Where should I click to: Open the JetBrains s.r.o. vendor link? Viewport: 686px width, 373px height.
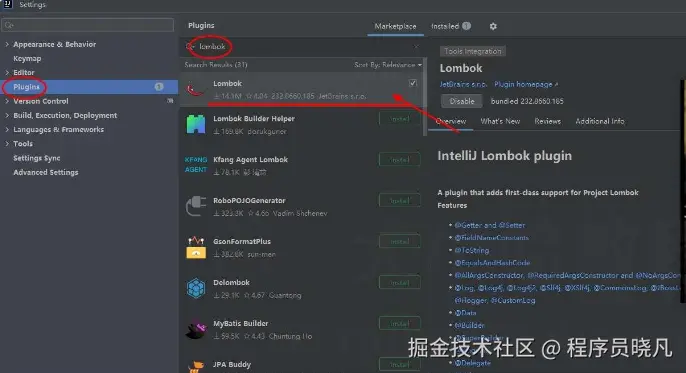point(463,84)
